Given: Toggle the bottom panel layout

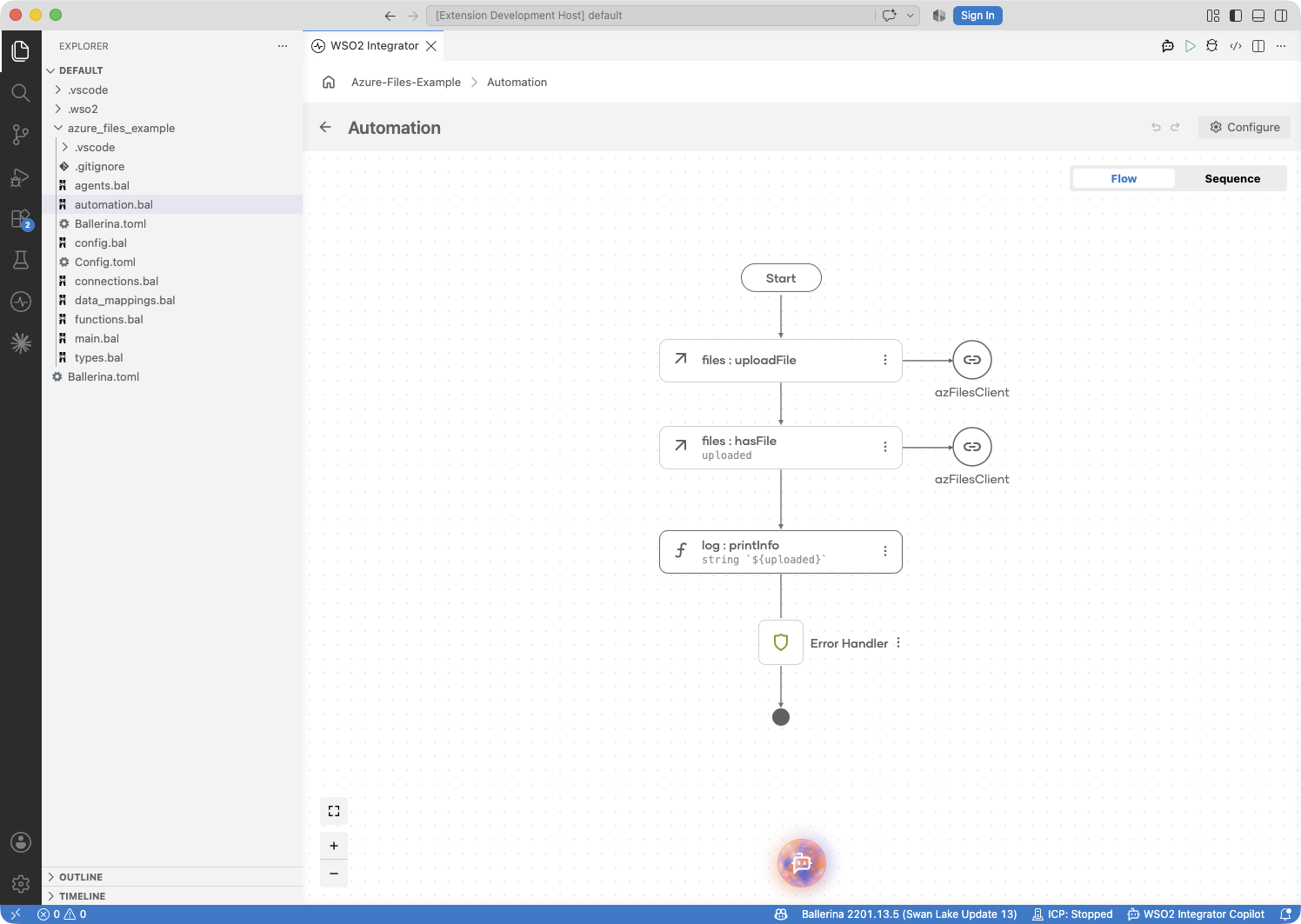Looking at the screenshot, I should pos(1258,16).
